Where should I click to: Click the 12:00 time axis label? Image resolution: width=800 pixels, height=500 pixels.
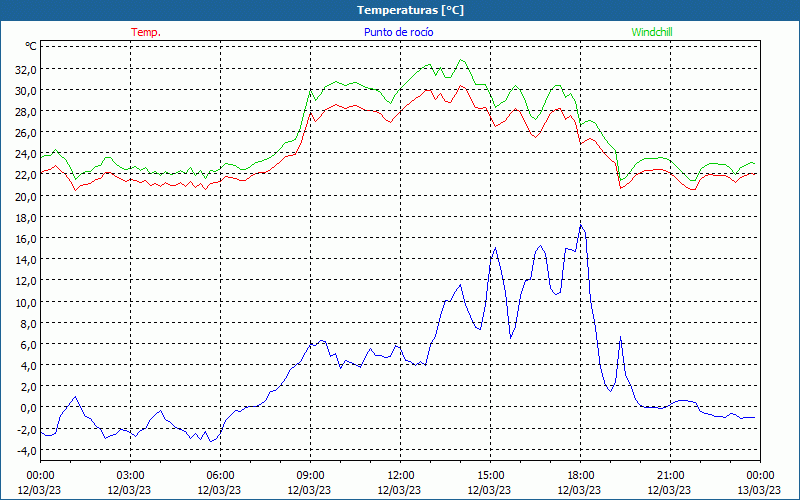pyautogui.click(x=401, y=476)
